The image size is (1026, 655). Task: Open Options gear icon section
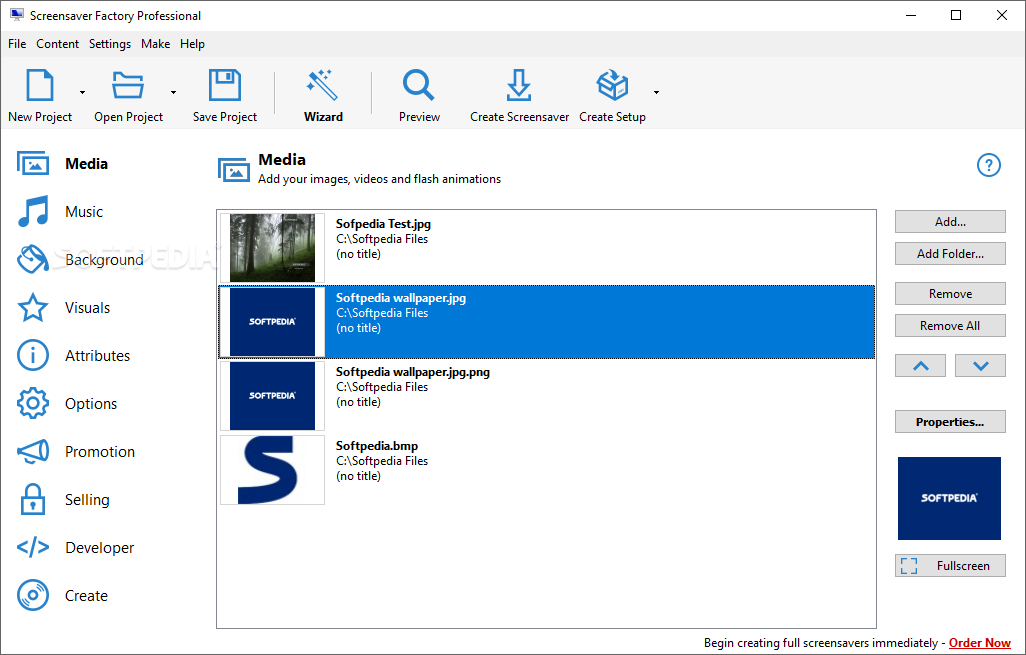(33, 403)
